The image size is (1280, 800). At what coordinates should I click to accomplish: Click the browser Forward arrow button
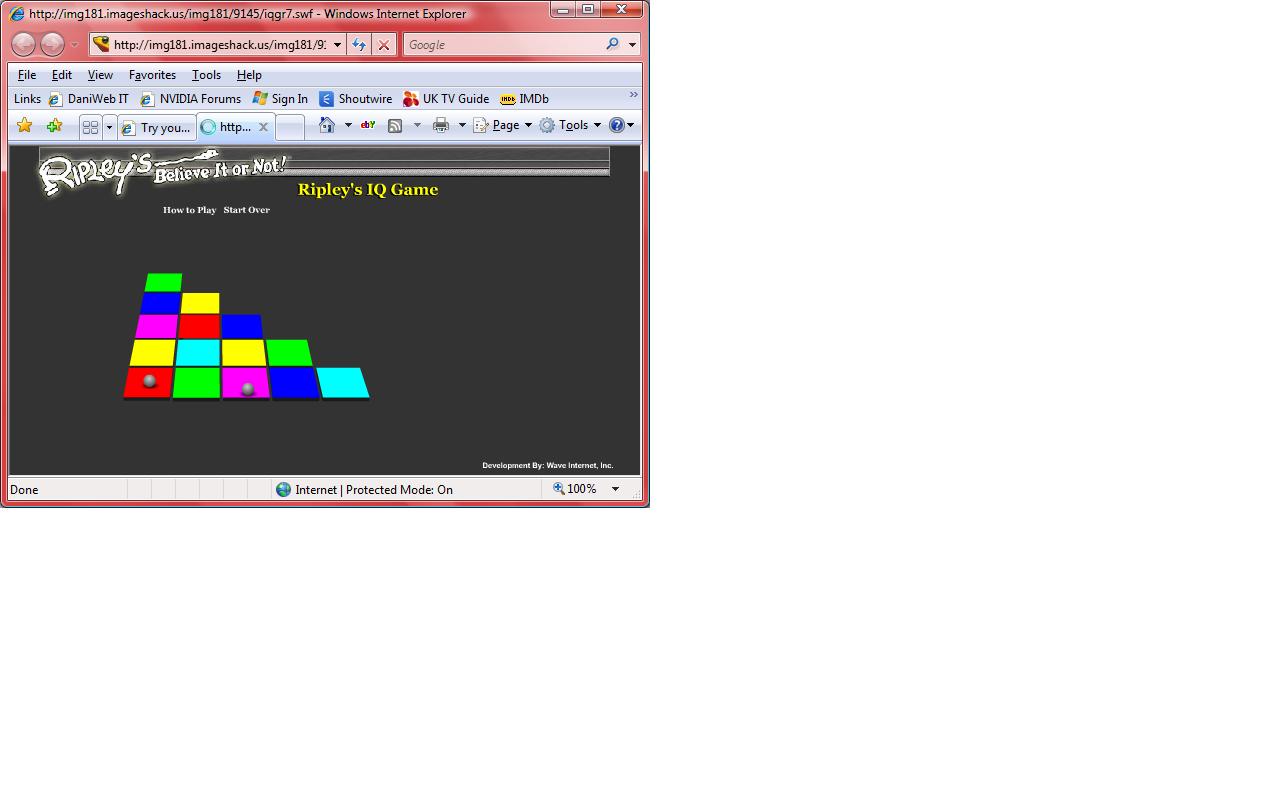[52, 44]
